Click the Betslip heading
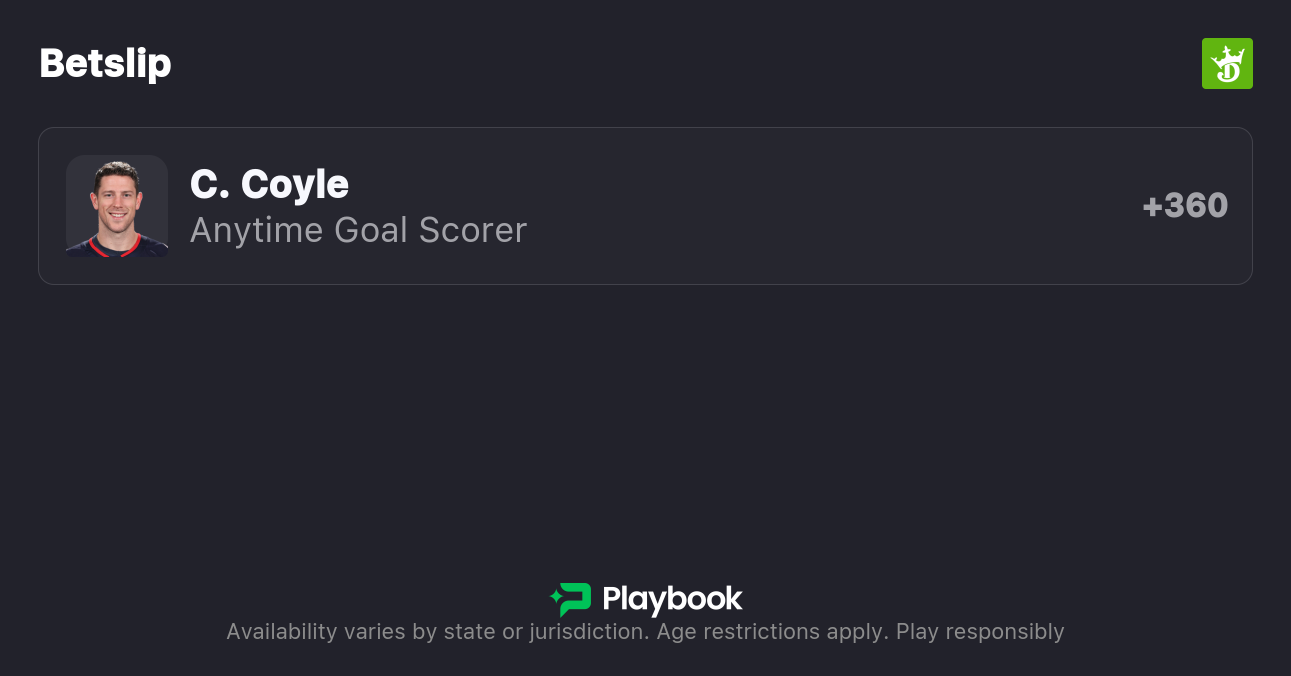Image resolution: width=1291 pixels, height=676 pixels. click(105, 64)
